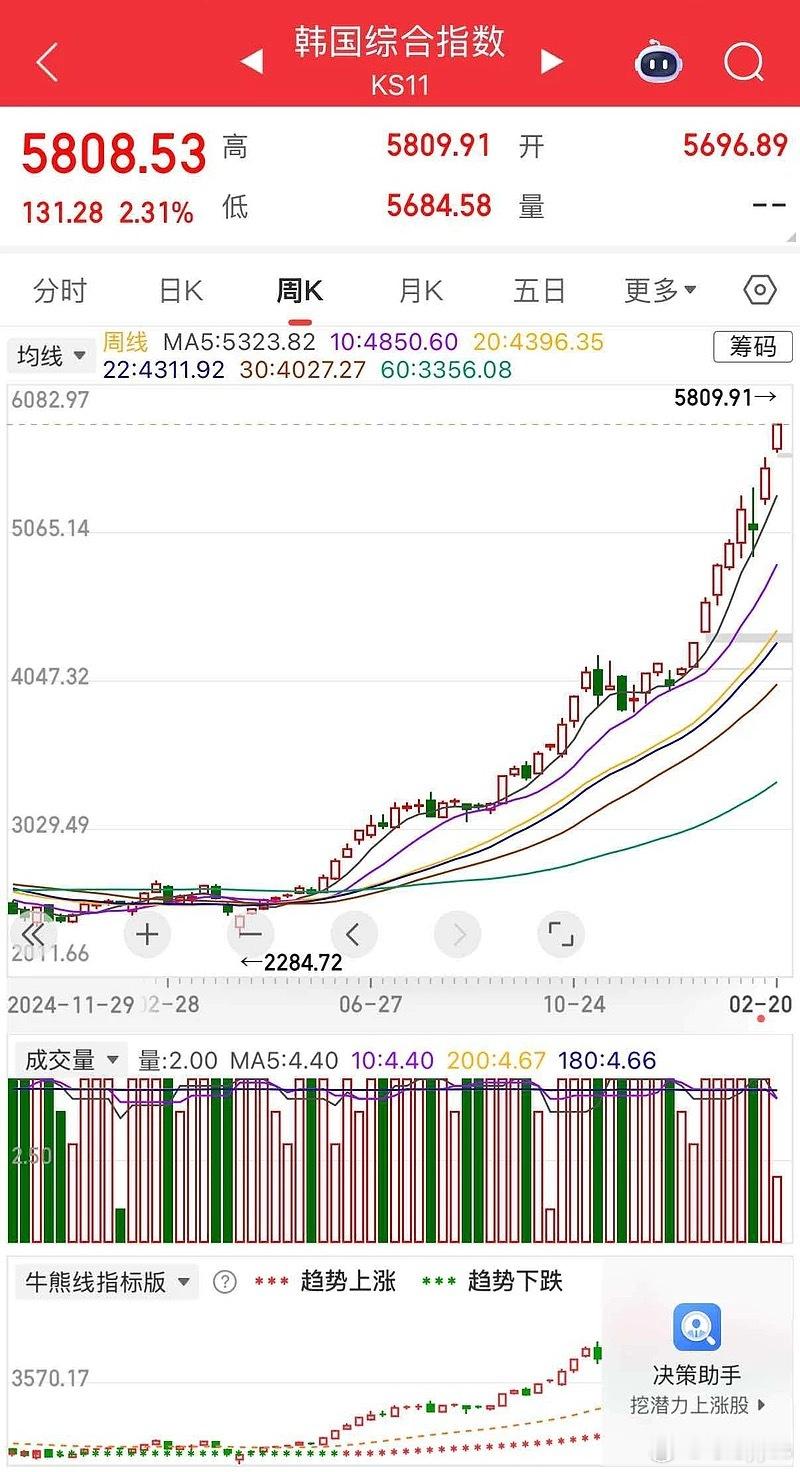The width and height of the screenshot is (800, 1472).
Task: Enter fullscreen chart mode
Action: [560, 934]
